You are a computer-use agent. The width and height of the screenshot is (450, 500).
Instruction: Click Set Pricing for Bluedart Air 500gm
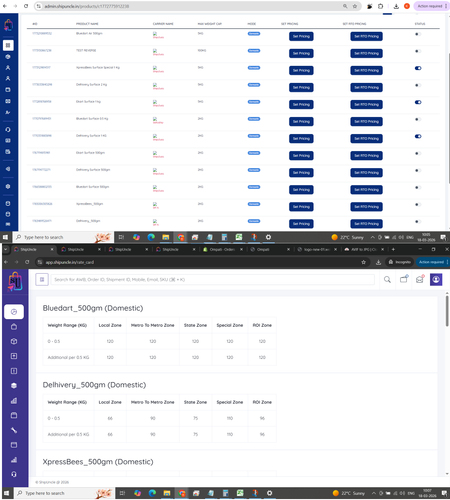click(301, 36)
